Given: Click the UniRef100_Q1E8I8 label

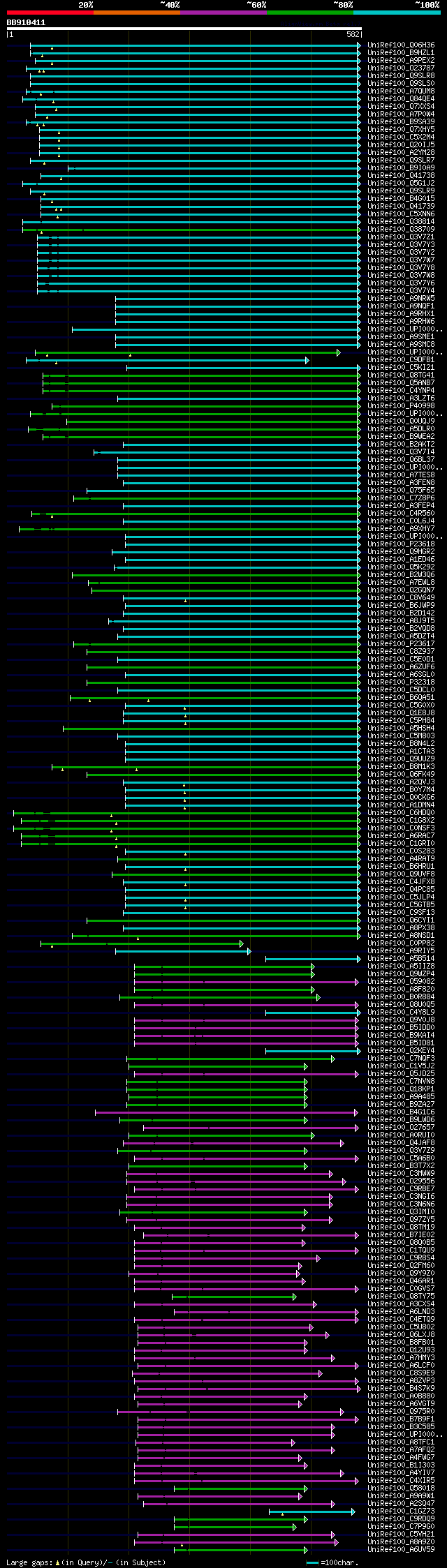Looking at the screenshot, I should click(x=401, y=712).
